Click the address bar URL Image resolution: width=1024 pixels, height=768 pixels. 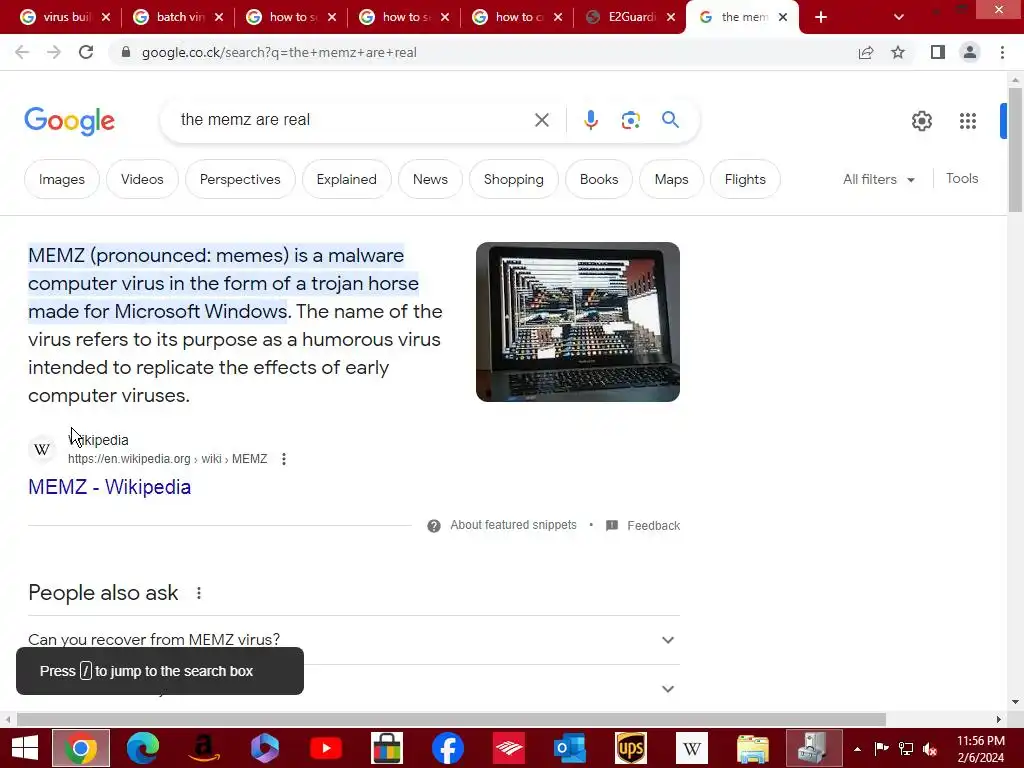pyautogui.click(x=279, y=52)
